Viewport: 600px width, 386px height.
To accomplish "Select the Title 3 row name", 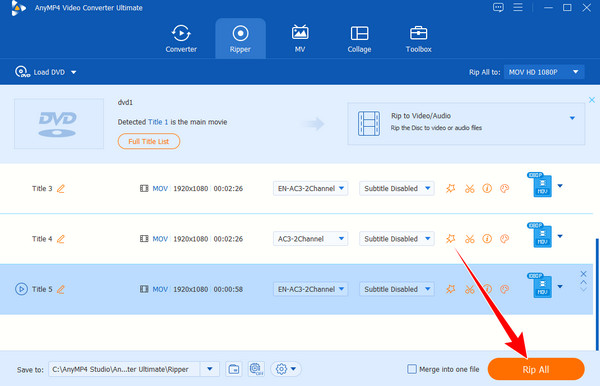I will coord(42,189).
